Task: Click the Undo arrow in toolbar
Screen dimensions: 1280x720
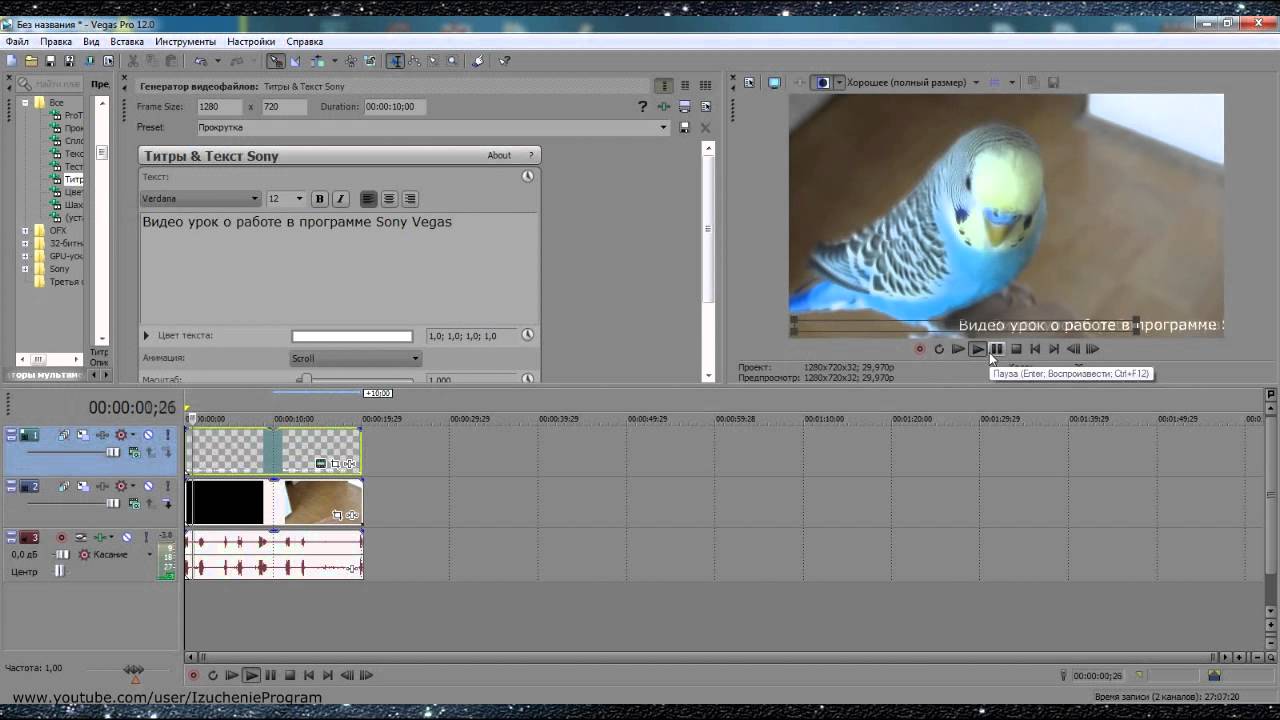Action: 201,61
